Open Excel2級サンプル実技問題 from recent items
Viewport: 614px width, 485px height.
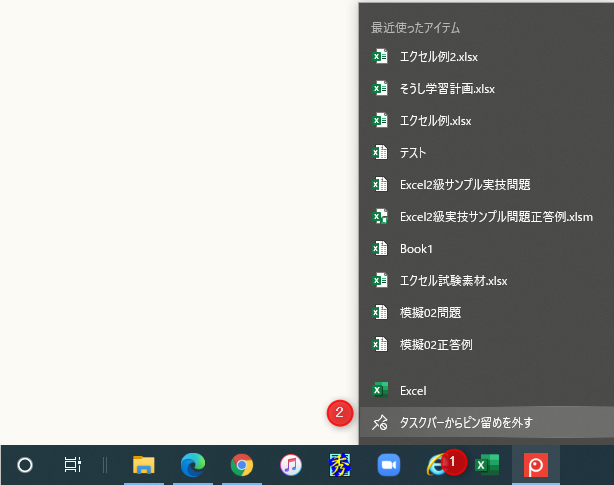[x=464, y=185]
